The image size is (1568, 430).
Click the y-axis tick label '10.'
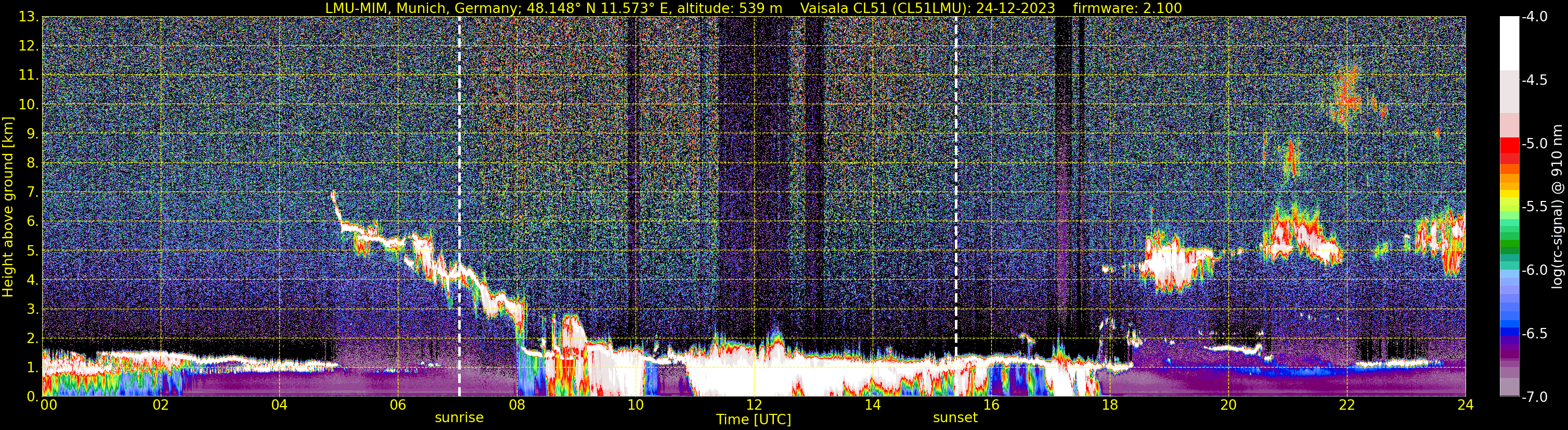tap(29, 105)
